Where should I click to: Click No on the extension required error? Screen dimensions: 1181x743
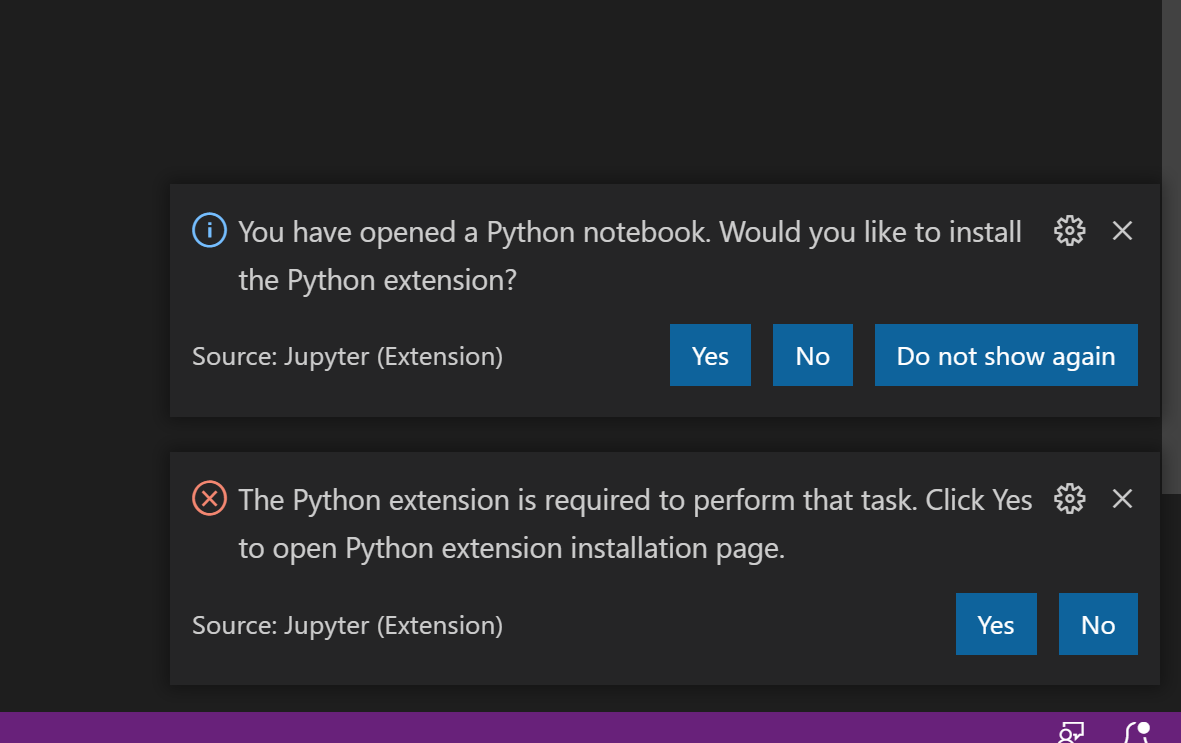click(x=1098, y=624)
